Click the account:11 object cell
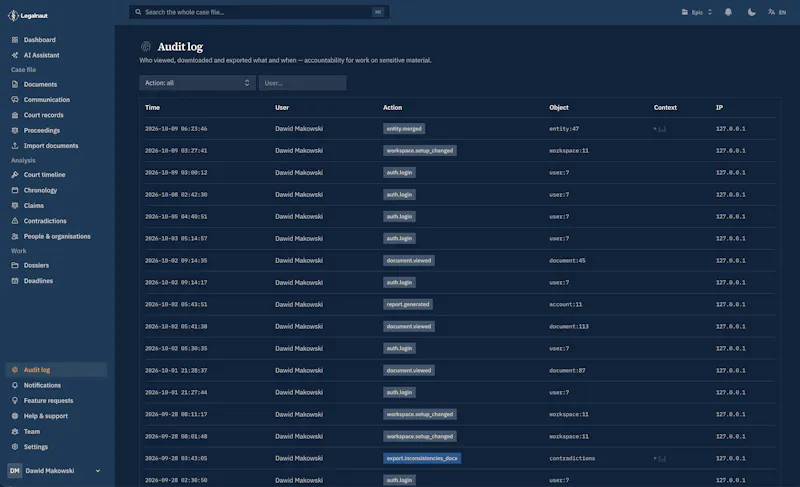800x487 pixels. point(566,304)
